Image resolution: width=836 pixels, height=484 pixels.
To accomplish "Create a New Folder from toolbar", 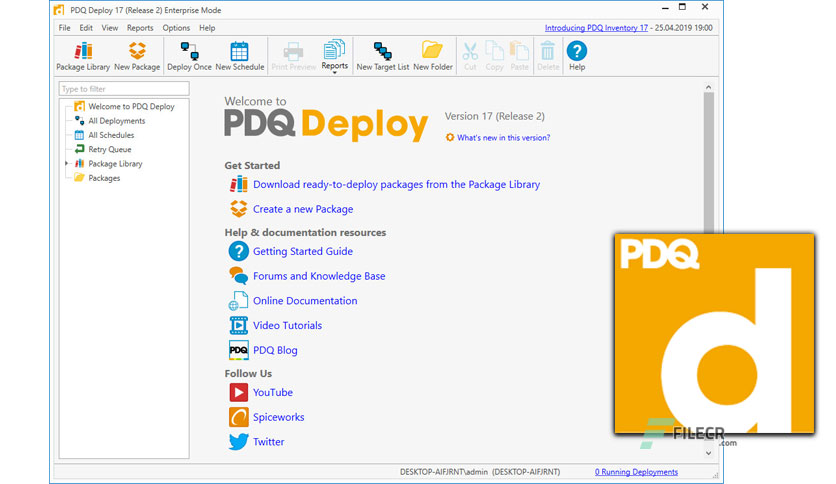I will (x=432, y=56).
